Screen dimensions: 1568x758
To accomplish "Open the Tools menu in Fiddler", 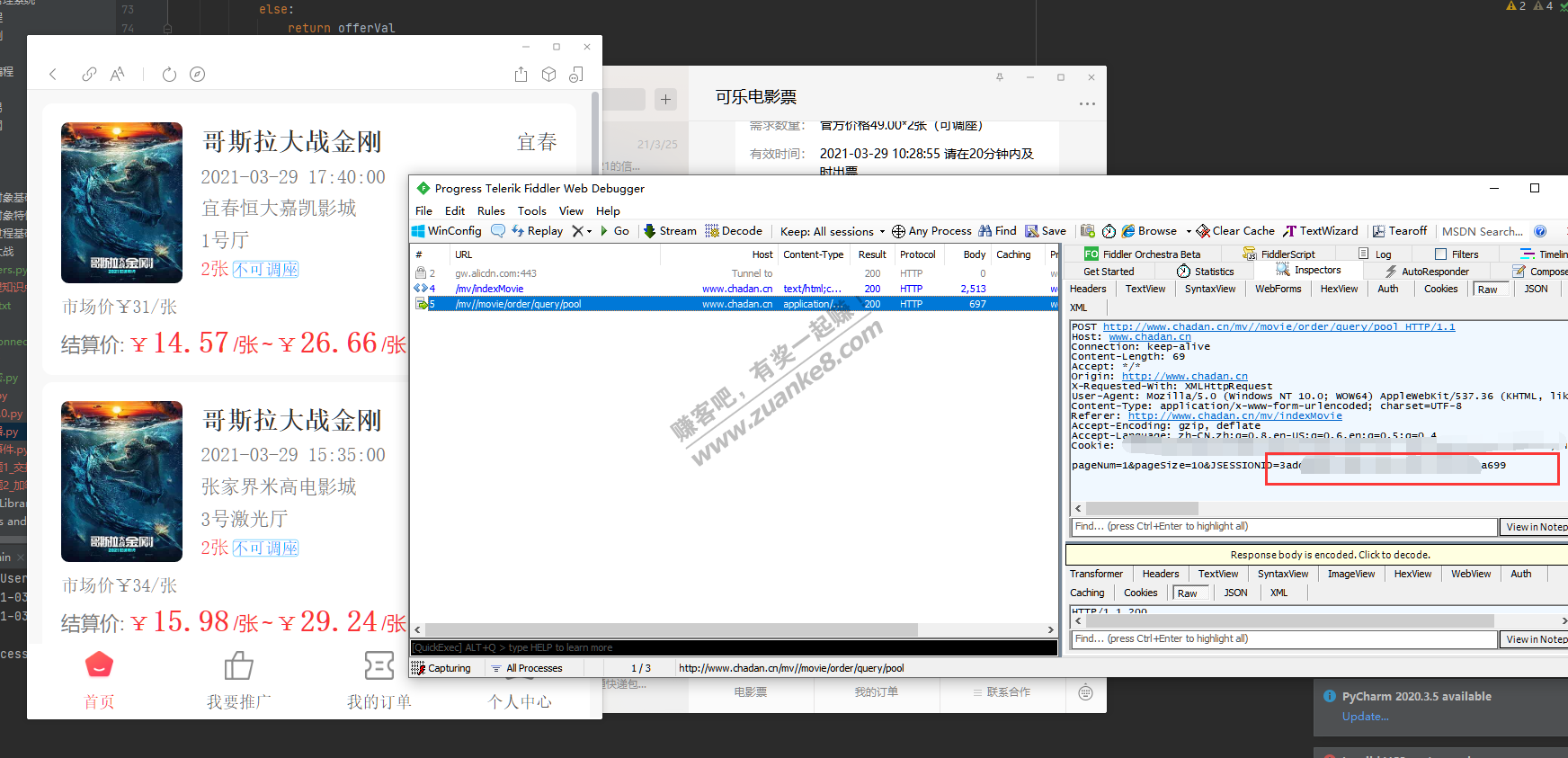I will pyautogui.click(x=532, y=210).
